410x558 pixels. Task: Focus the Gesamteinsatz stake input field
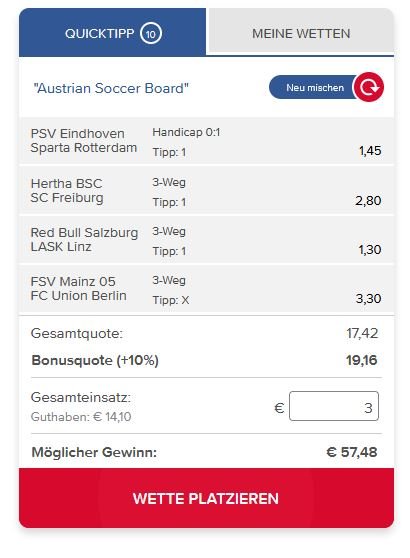coord(334,406)
